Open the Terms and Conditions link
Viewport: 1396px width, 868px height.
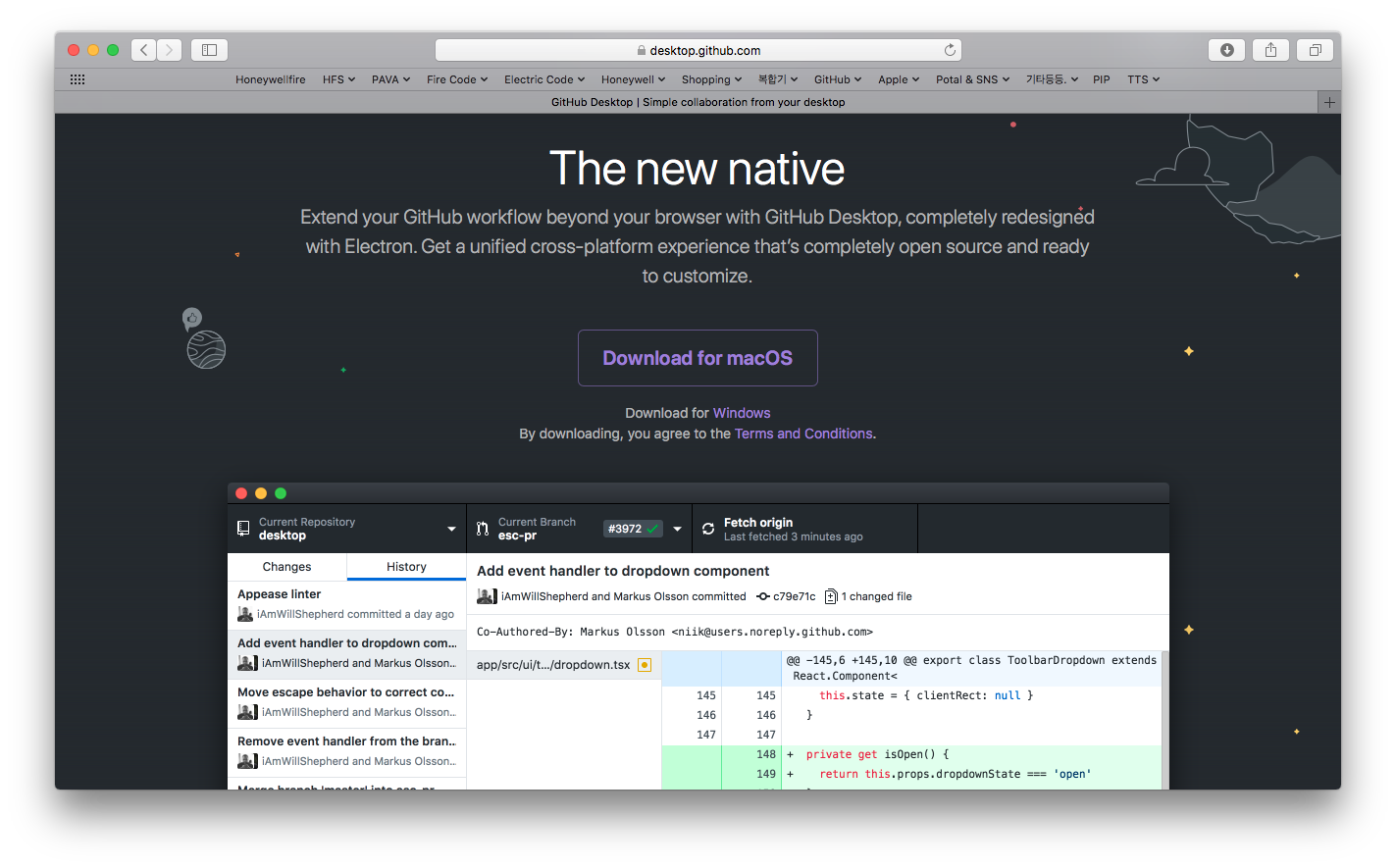point(803,434)
